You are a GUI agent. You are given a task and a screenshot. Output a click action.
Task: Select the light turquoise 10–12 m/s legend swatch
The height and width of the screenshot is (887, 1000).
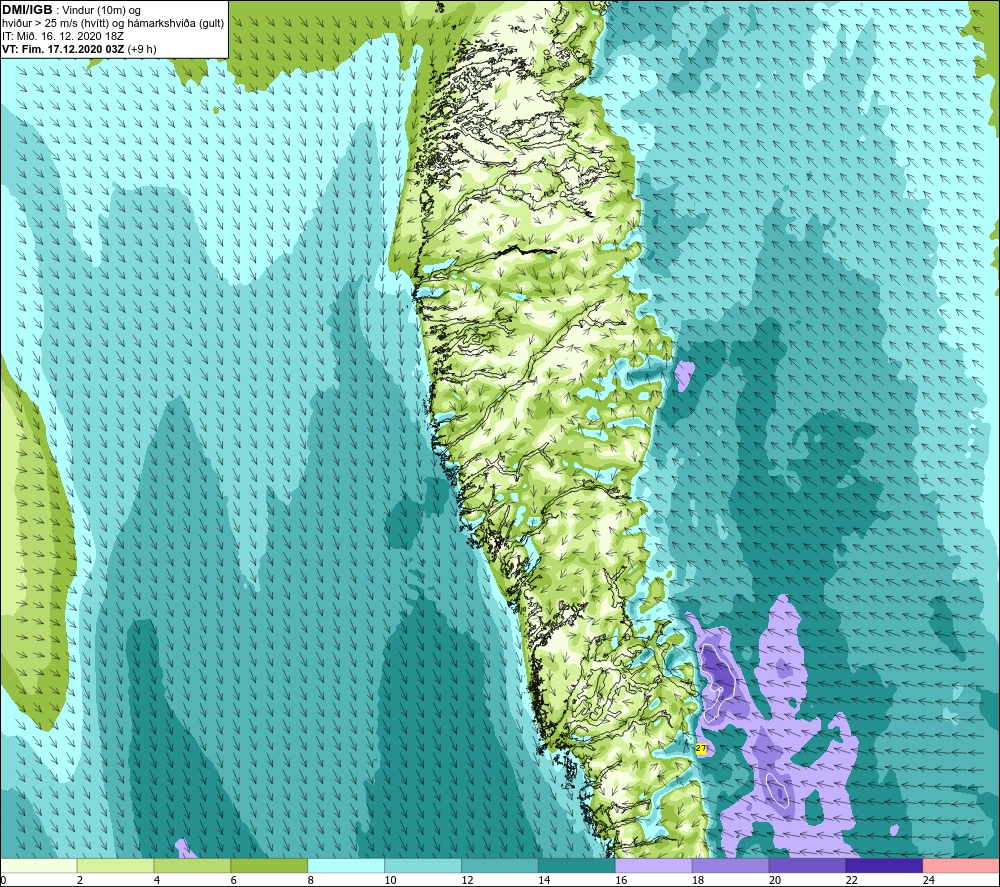(x=423, y=865)
